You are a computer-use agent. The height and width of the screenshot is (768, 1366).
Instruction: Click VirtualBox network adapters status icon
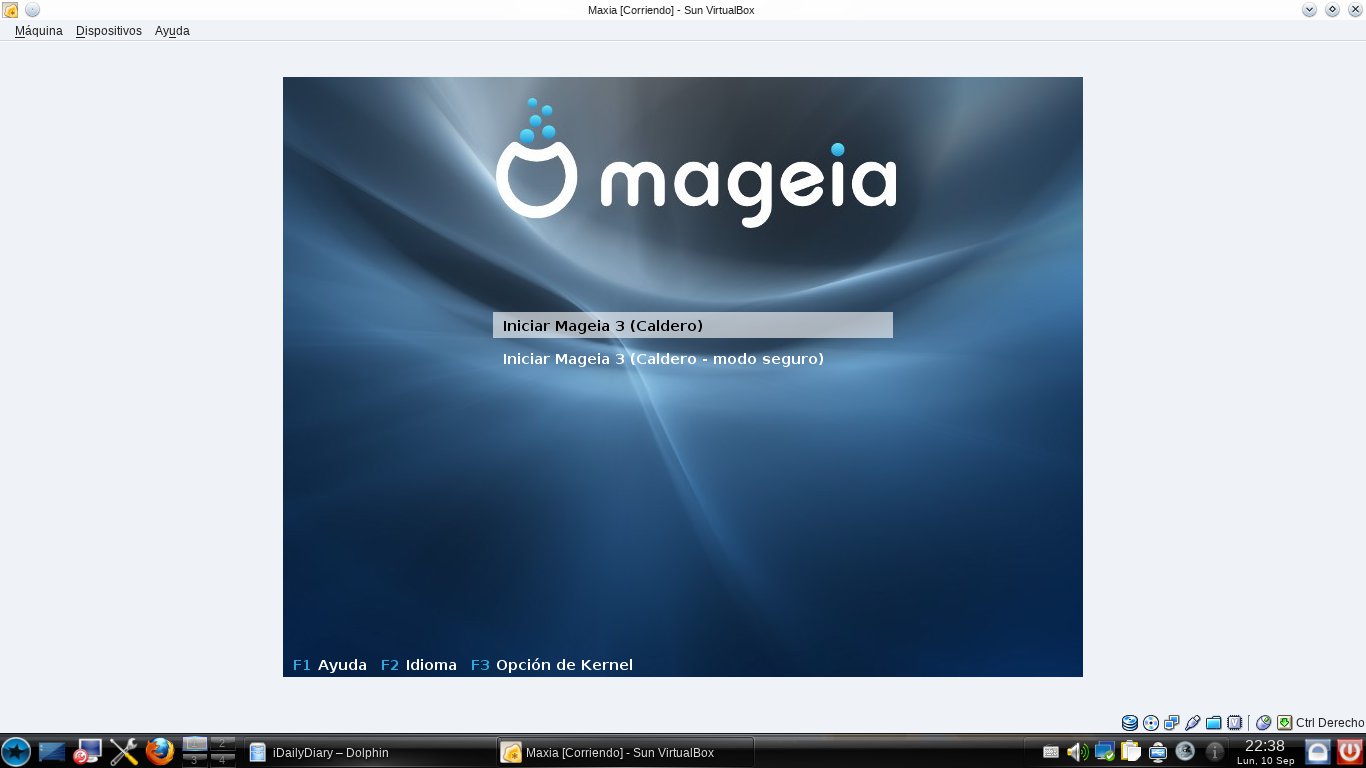coord(1172,723)
